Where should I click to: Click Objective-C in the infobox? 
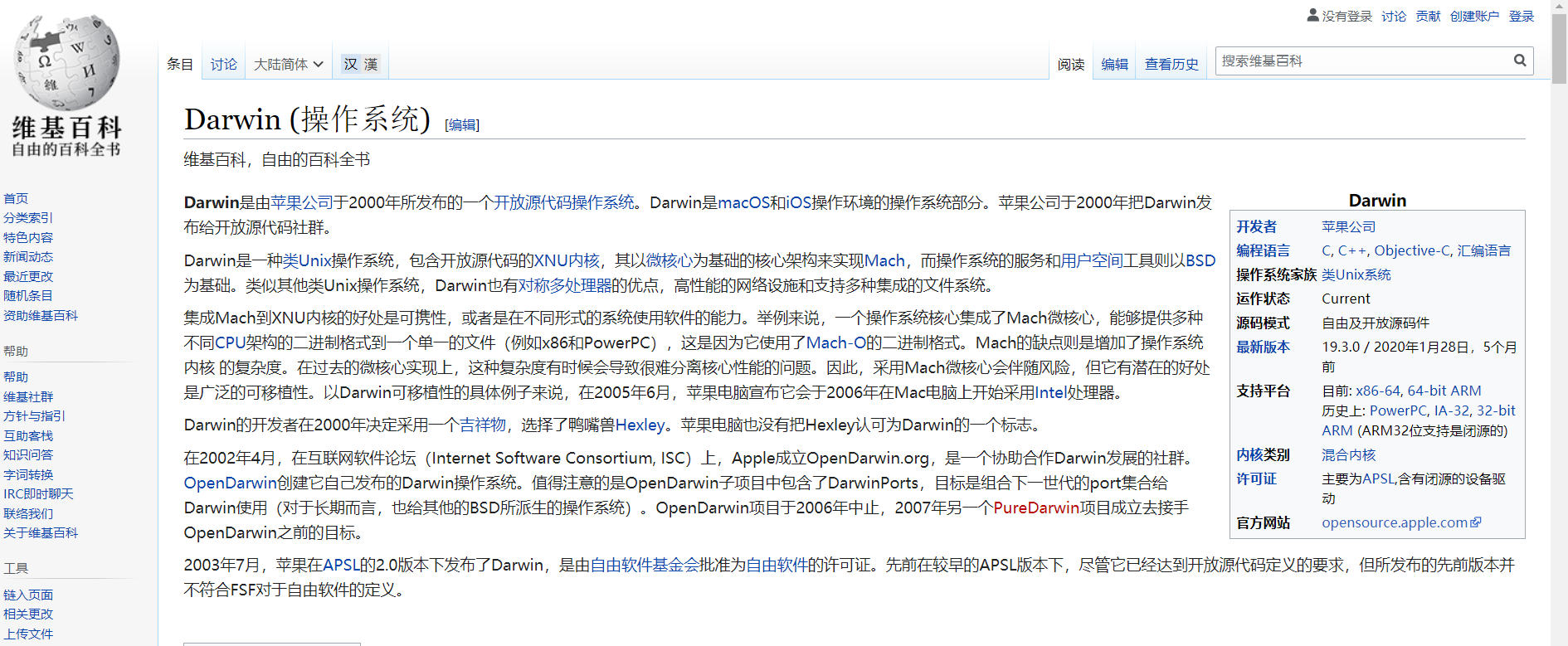click(1412, 250)
